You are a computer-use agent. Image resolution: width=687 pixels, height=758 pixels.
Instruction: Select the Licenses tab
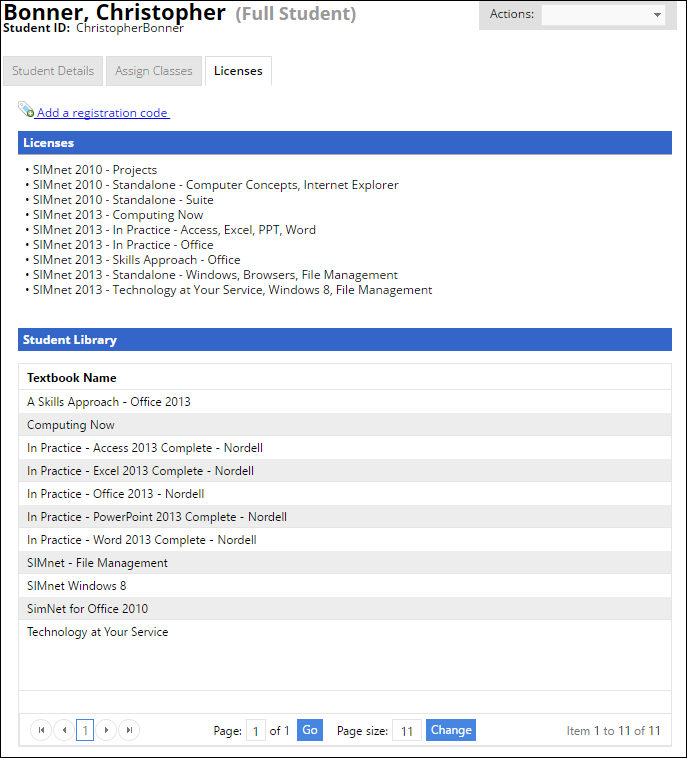pyautogui.click(x=238, y=71)
